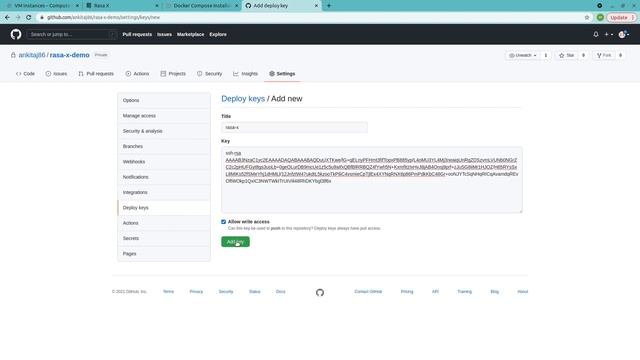This screenshot has height=360, width=640.
Task: Open the user avatar menu
Action: point(624,34)
